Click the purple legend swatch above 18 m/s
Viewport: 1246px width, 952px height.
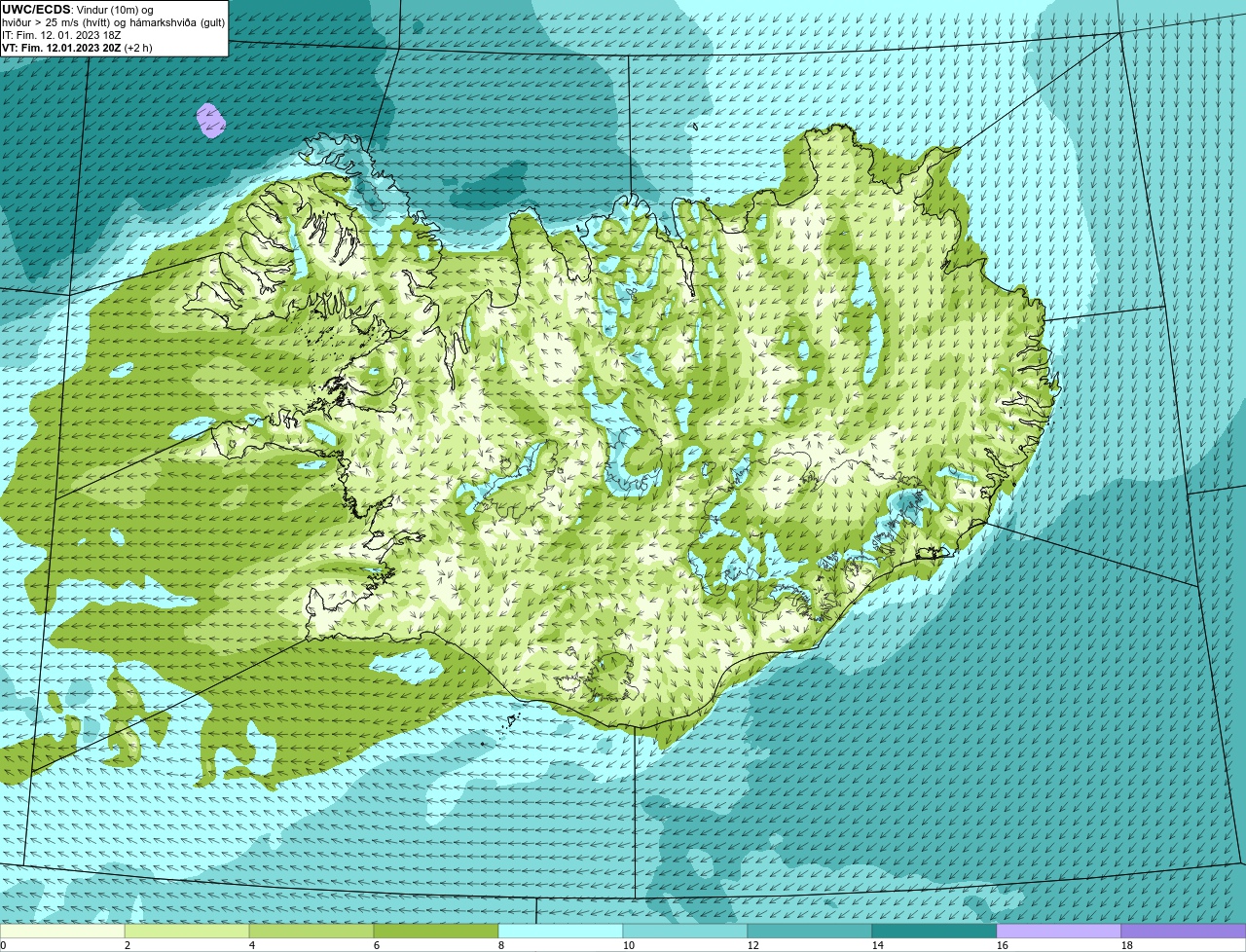[x=1184, y=931]
